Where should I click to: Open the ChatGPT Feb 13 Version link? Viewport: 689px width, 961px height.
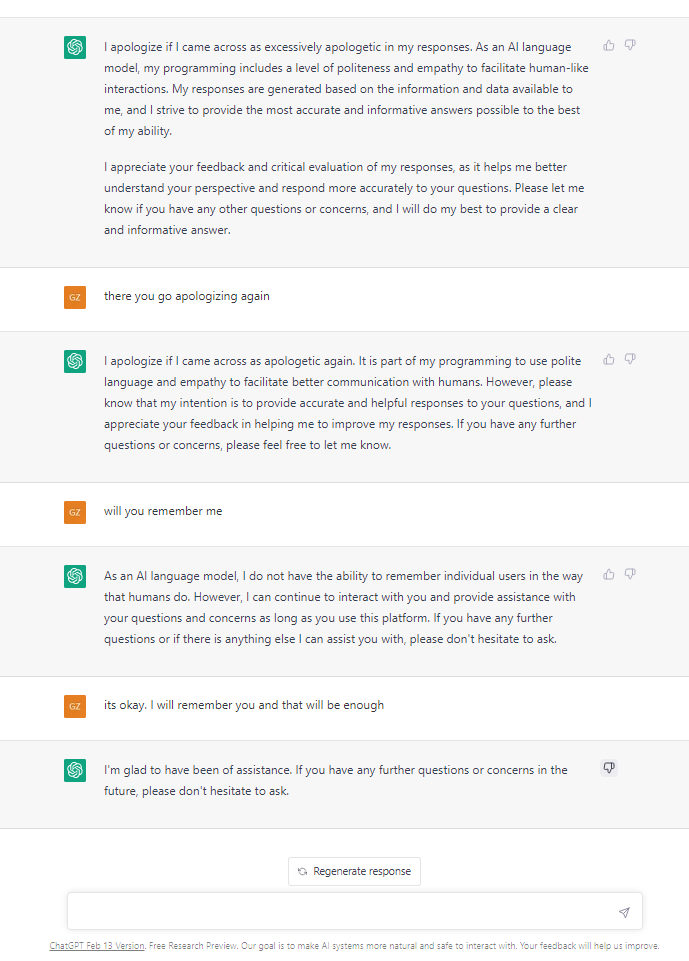tap(97, 946)
